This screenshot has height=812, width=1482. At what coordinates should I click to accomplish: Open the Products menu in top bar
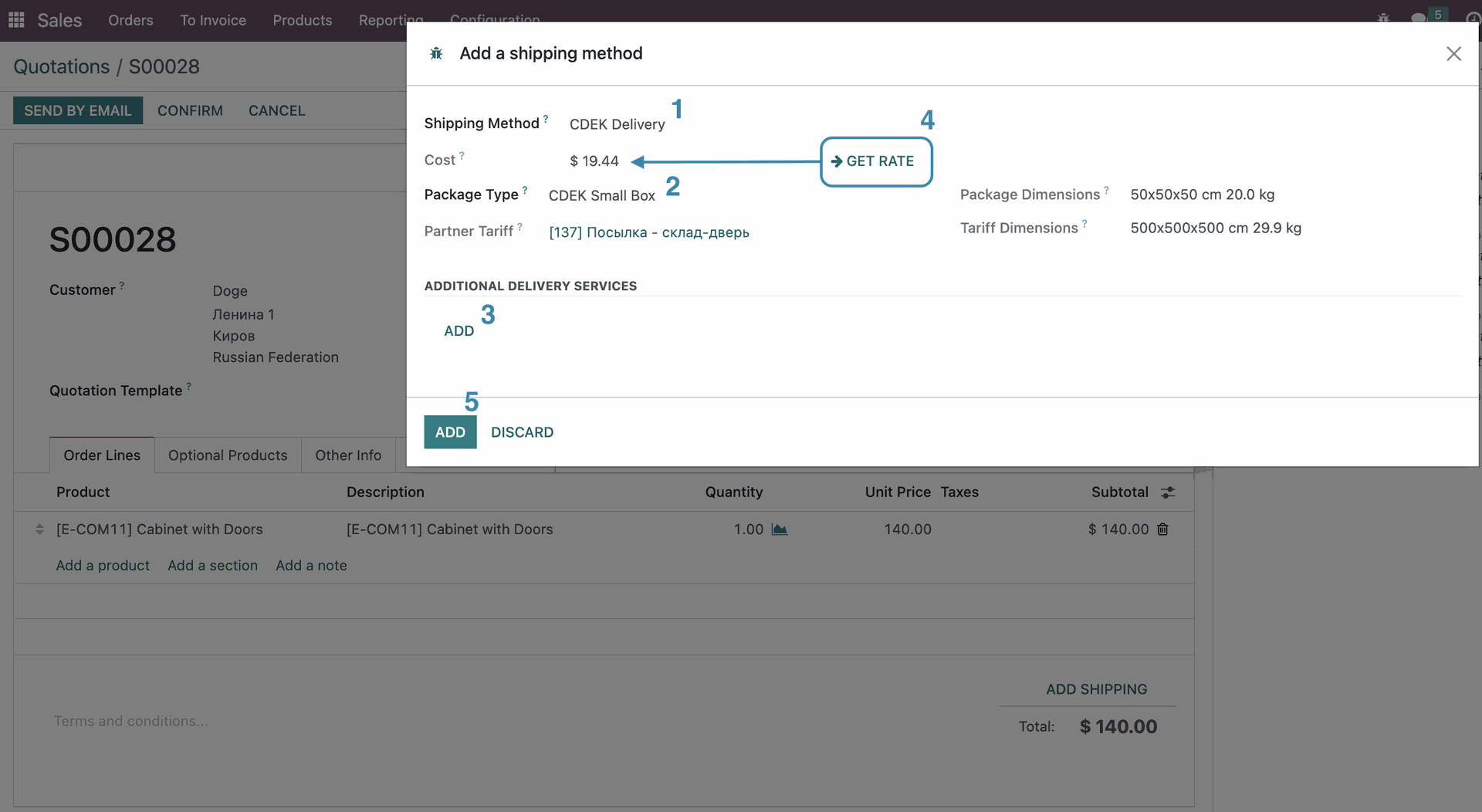(302, 20)
